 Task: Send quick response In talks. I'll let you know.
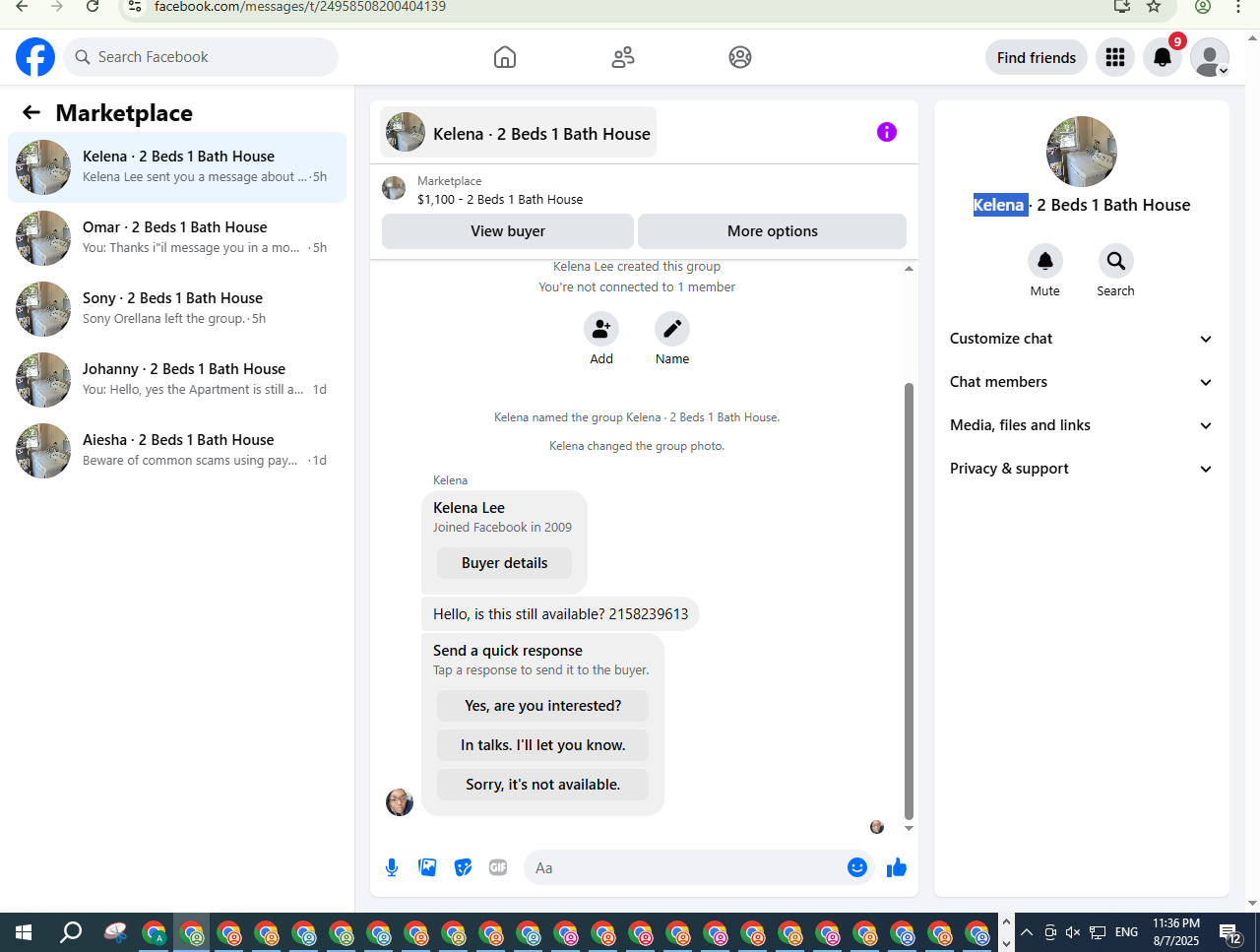click(543, 745)
